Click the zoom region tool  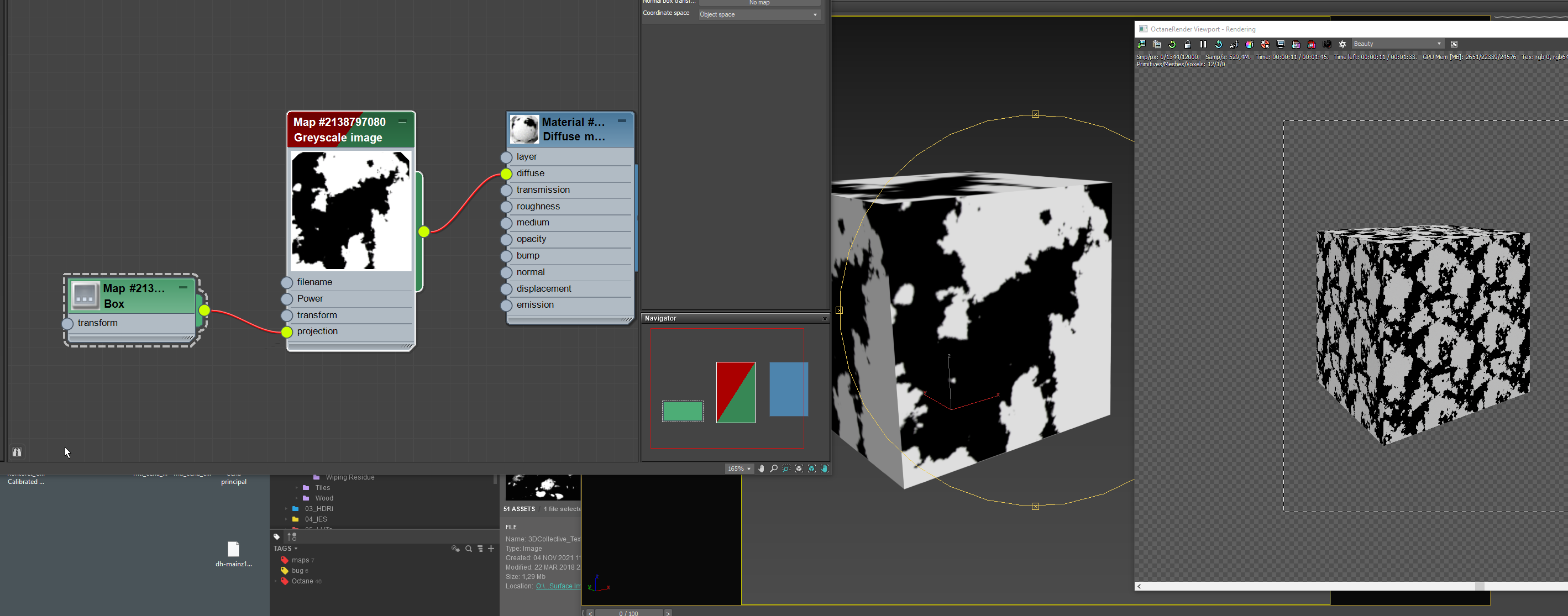(786, 468)
